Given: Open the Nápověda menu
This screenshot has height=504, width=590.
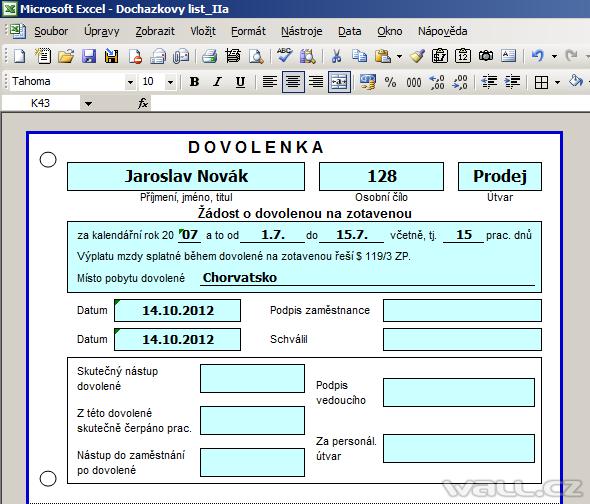Looking at the screenshot, I should coord(443,31).
